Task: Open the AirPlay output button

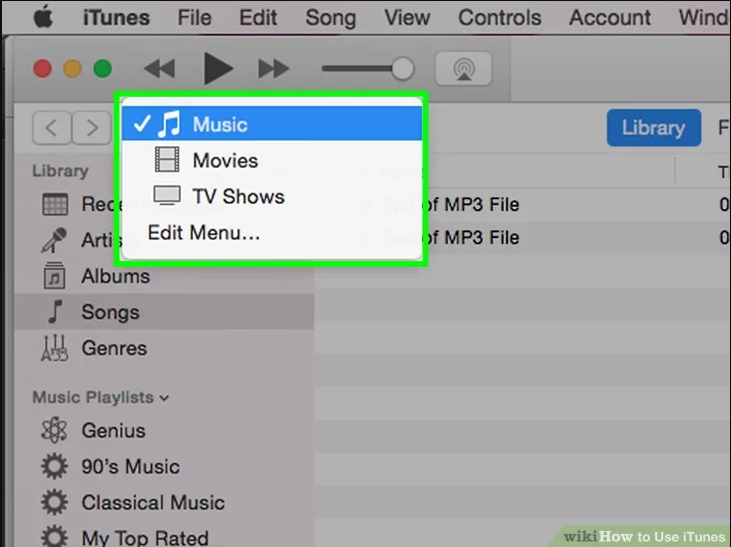Action: click(x=463, y=69)
